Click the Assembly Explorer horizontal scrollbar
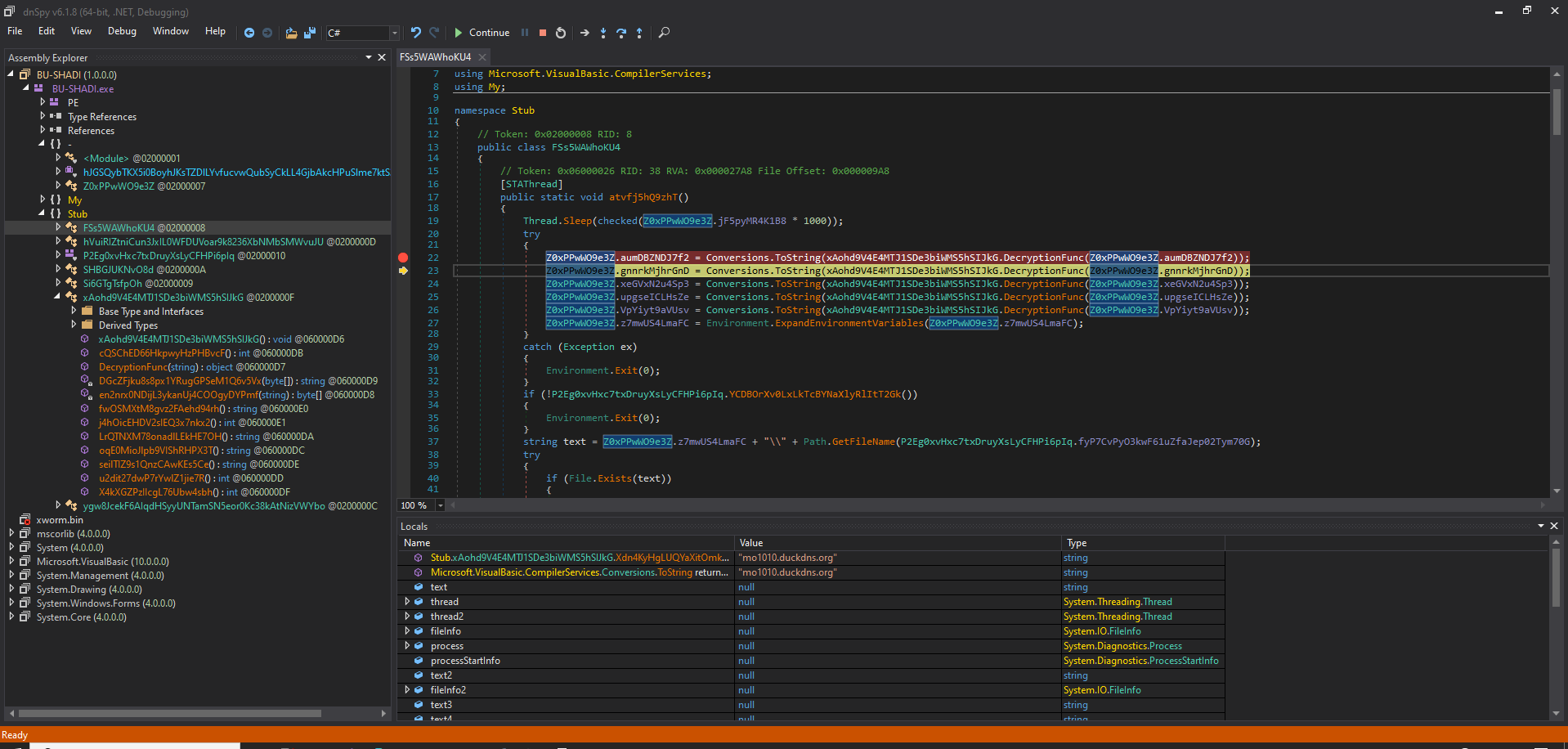The image size is (1568, 749). point(169,713)
